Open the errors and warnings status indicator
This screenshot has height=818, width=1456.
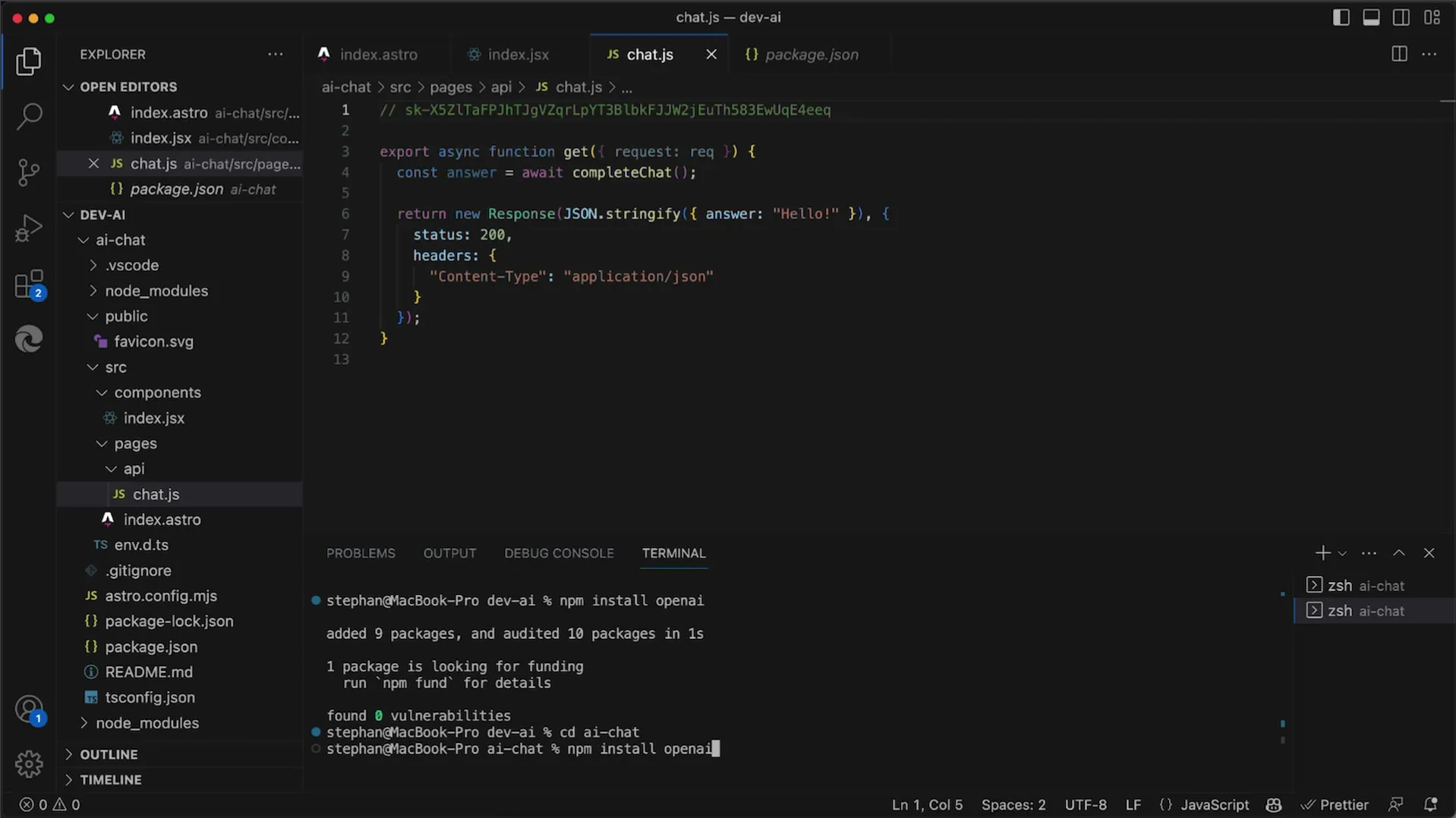49,805
